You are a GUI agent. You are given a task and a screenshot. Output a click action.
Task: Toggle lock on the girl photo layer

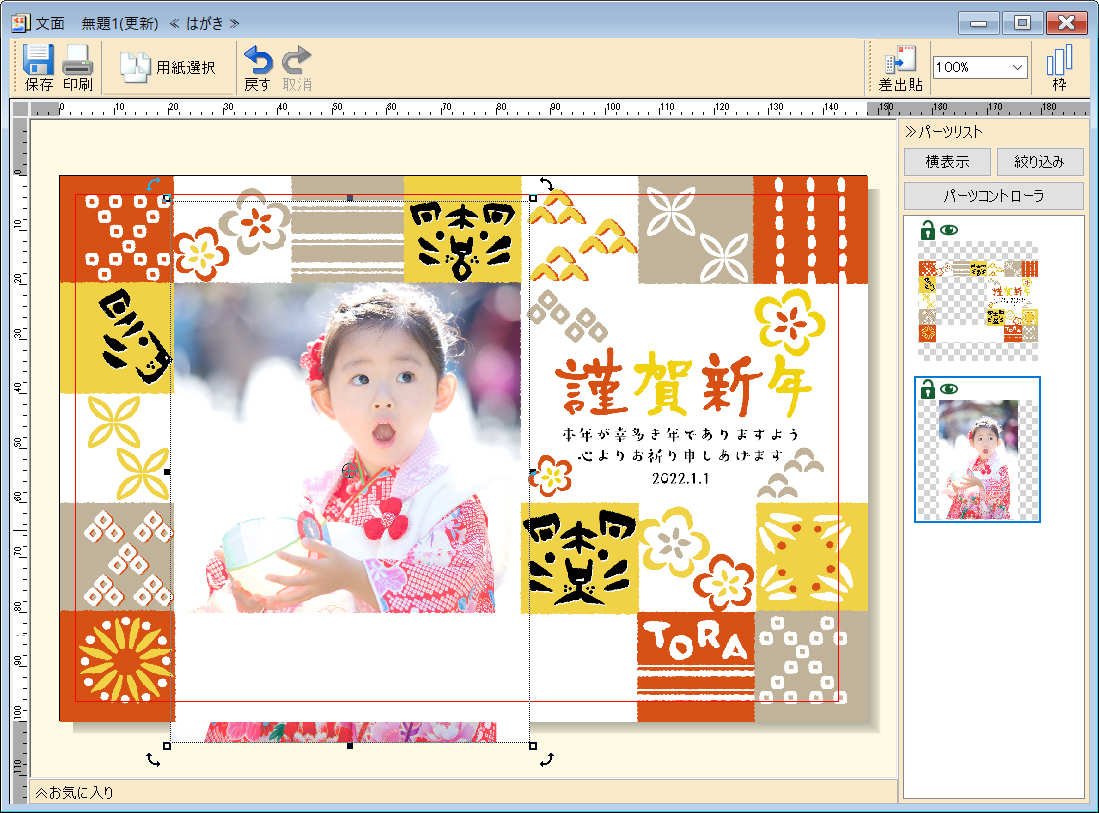(927, 389)
